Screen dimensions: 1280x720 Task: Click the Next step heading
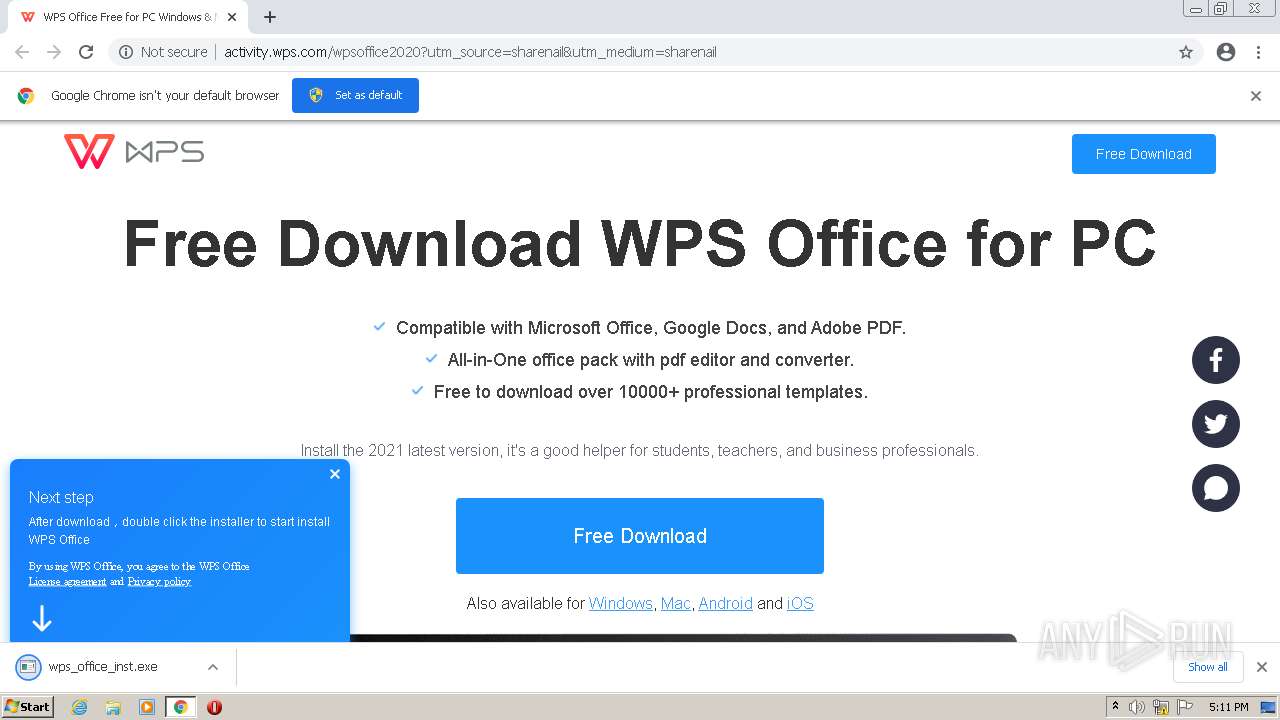61,497
